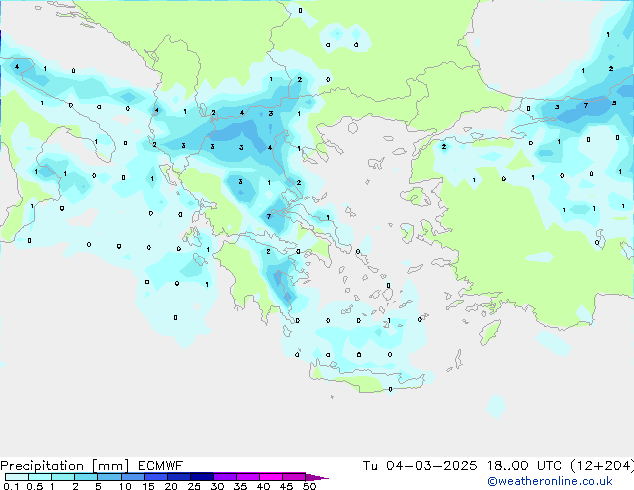This screenshot has height=490, width=634.
Task: Click the '(12+204)' forecast offset text
Action: [x=602, y=466]
